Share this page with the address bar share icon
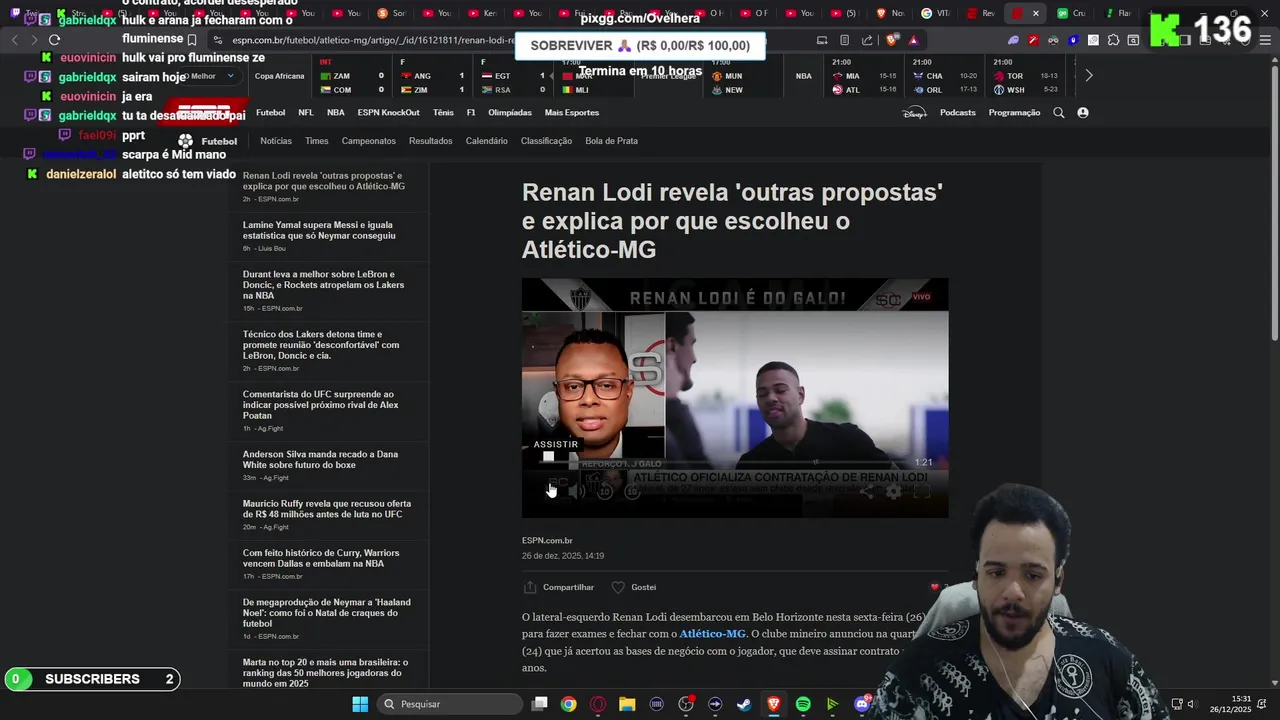 [867, 40]
